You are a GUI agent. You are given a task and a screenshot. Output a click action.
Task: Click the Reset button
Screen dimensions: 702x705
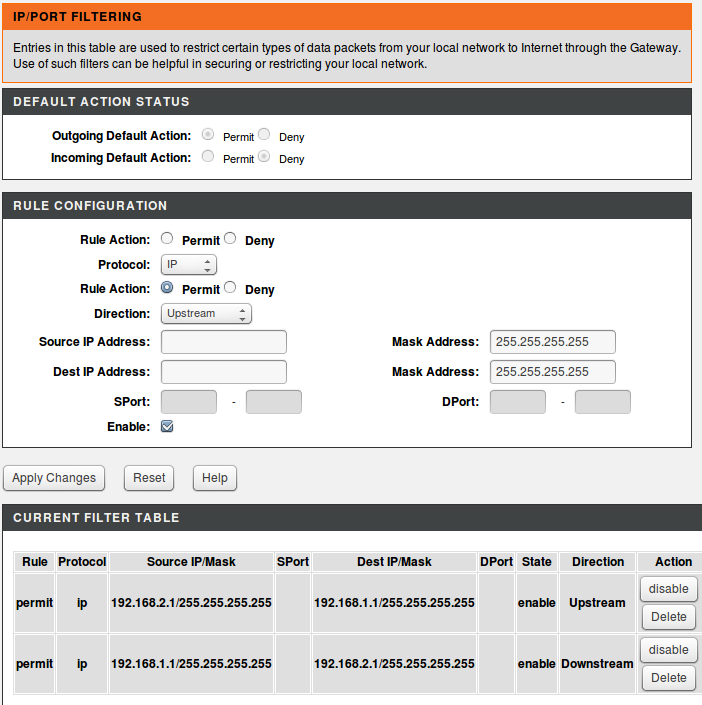[x=149, y=478]
